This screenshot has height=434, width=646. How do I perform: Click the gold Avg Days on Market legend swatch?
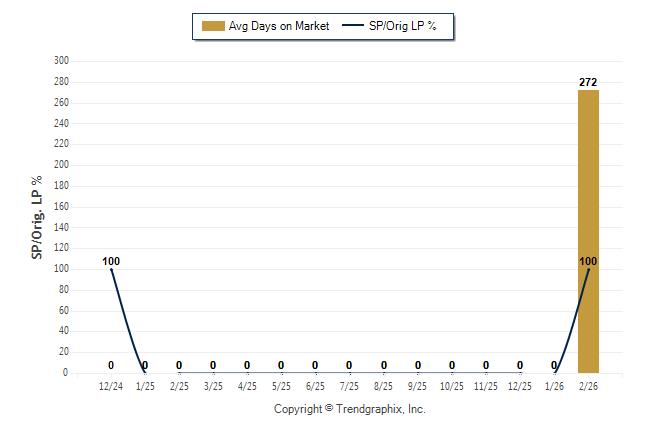coord(212,26)
